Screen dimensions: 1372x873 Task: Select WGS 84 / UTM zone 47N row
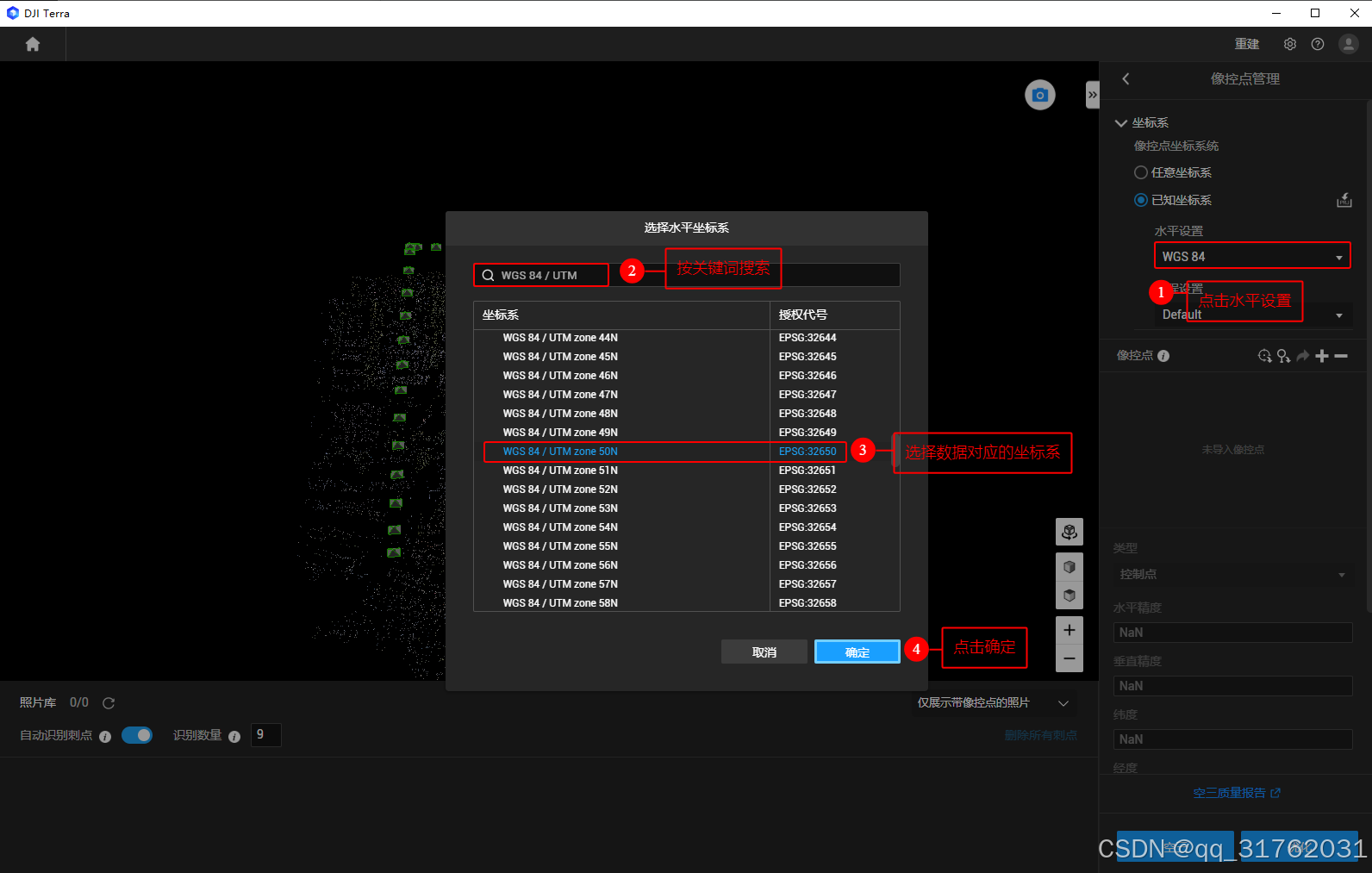(x=687, y=395)
